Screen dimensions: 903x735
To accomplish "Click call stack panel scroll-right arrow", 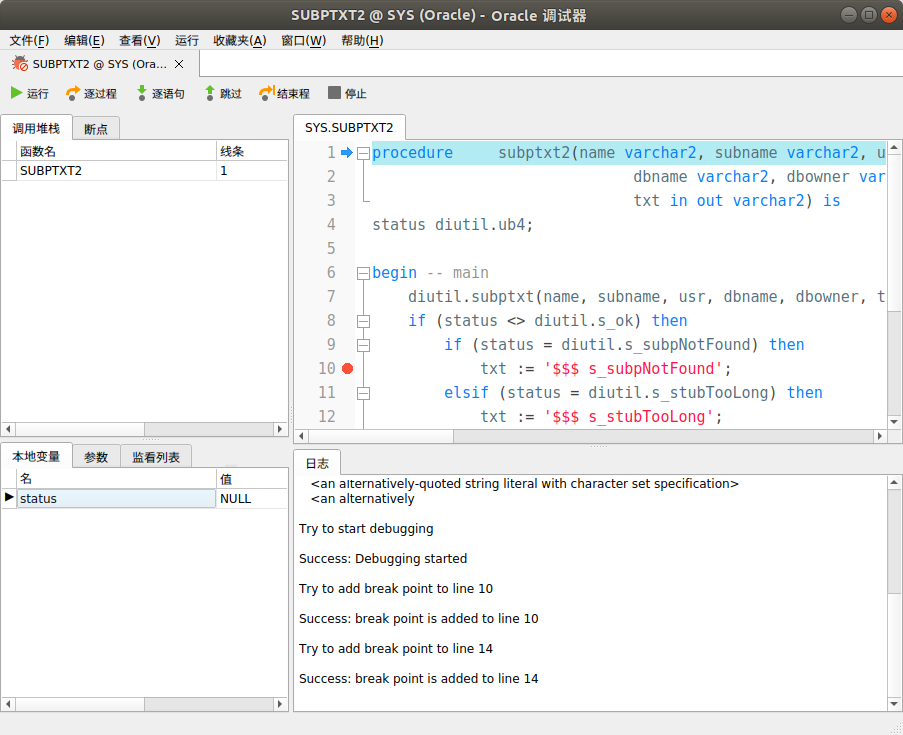I will [x=280, y=429].
